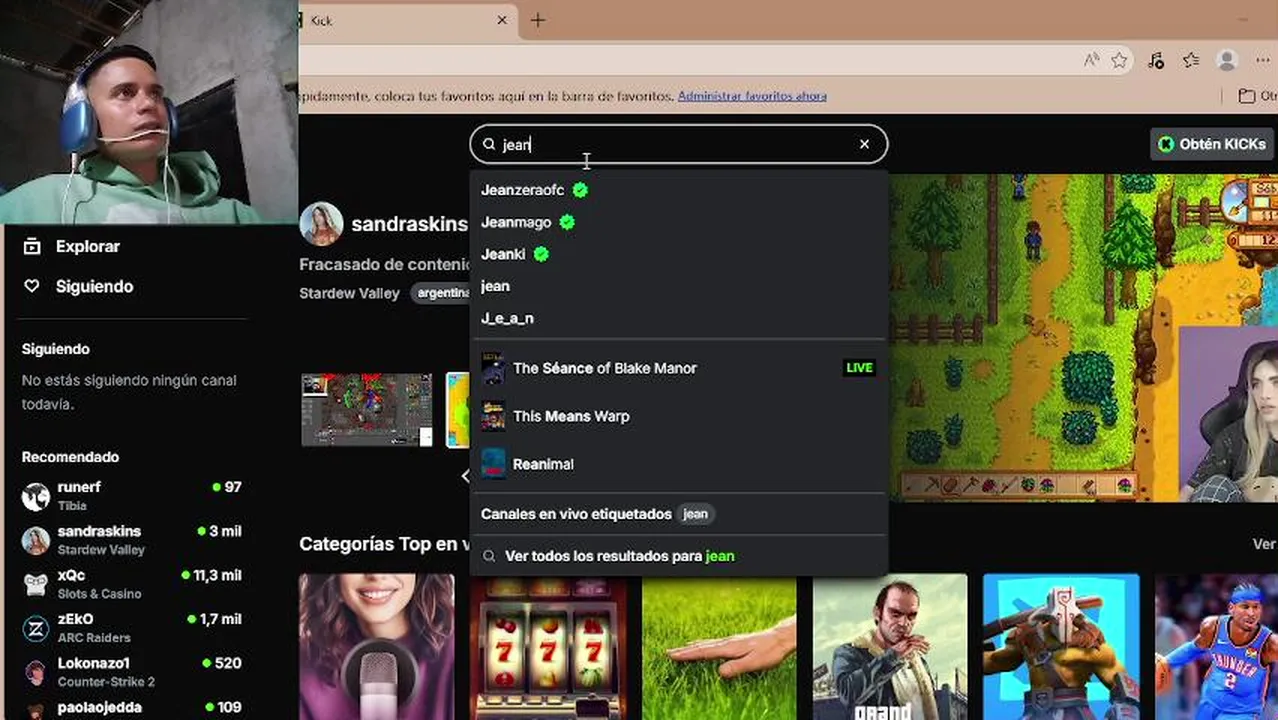Click the argentina tag chip
Screen dimensions: 1278x720
(441, 293)
